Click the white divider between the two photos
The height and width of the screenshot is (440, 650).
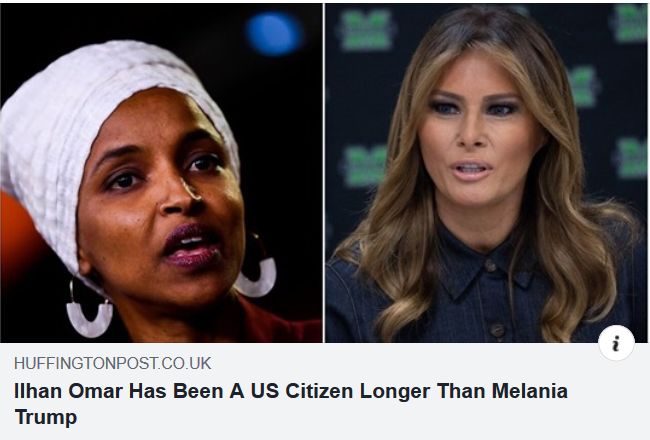pyautogui.click(x=324, y=173)
